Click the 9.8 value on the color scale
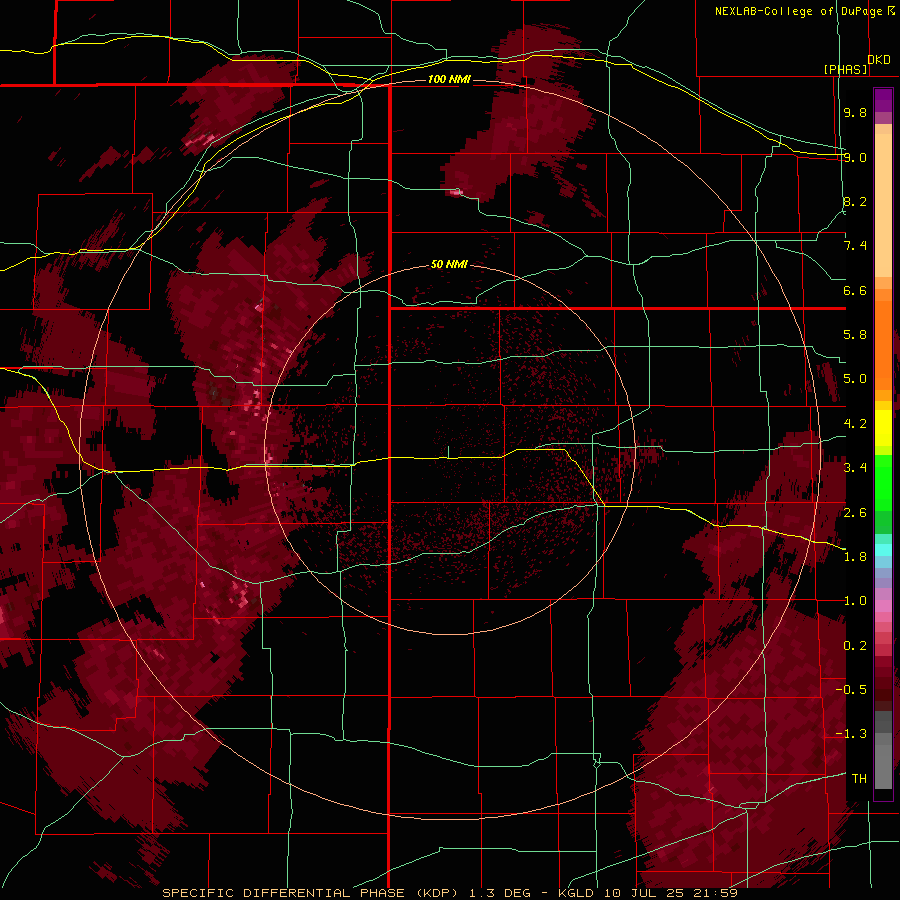Viewport: 900px width, 900px height. [855, 112]
